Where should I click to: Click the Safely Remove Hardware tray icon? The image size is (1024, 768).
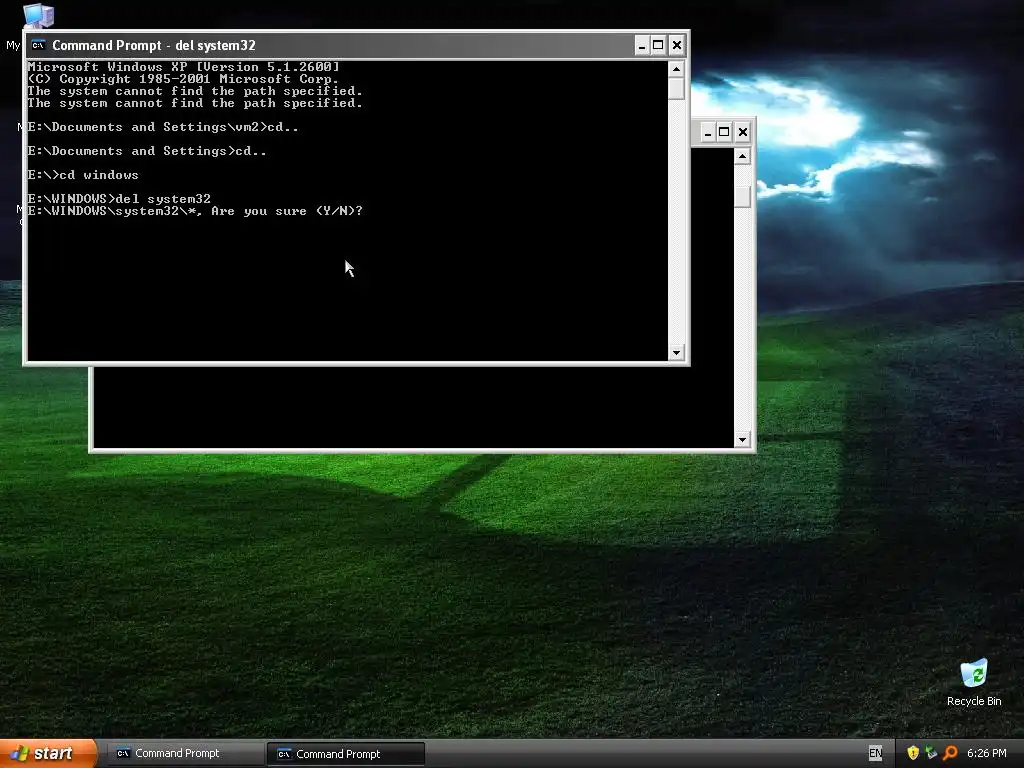point(931,753)
